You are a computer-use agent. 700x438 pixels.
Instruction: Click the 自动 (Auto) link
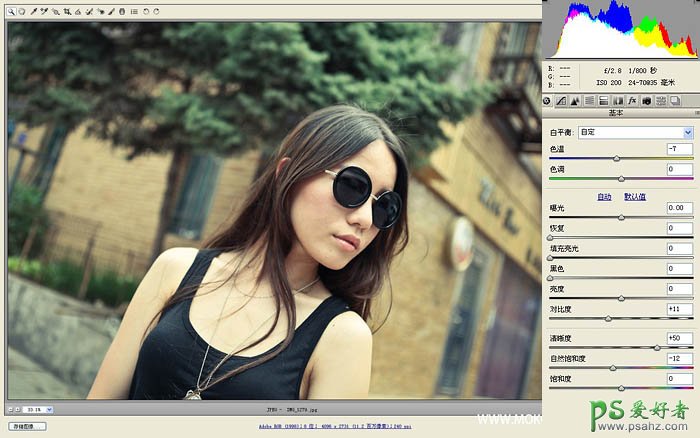(x=604, y=197)
